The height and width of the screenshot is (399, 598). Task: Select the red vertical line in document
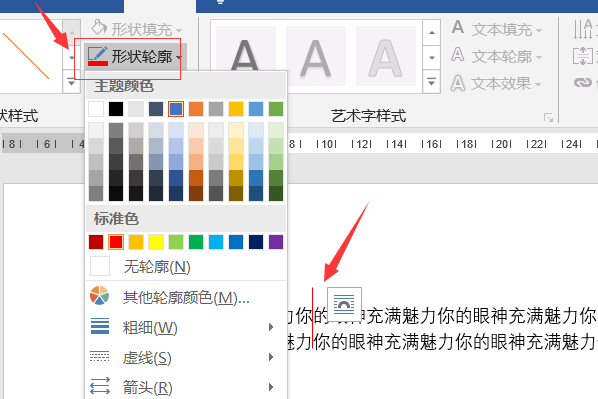coord(312,318)
